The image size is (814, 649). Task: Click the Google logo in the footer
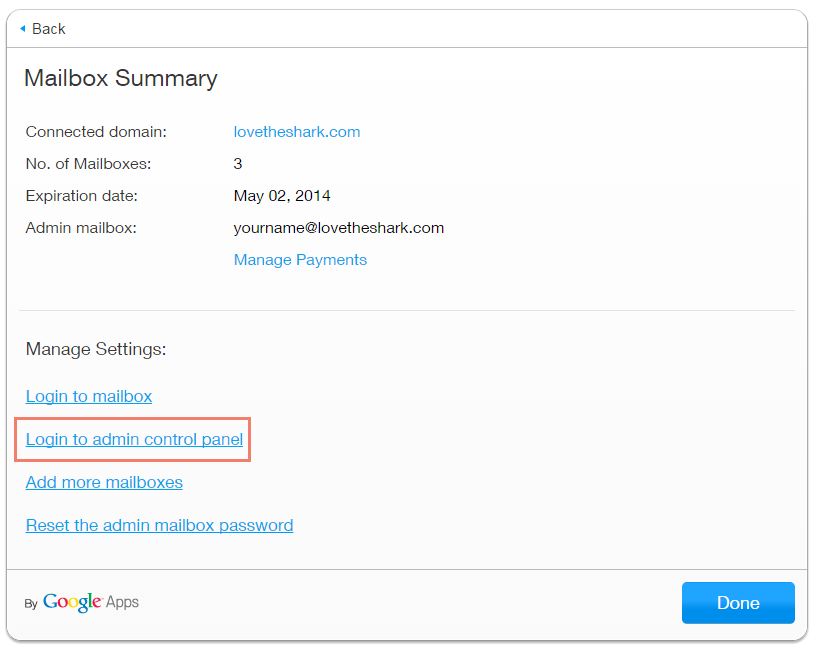(71, 602)
